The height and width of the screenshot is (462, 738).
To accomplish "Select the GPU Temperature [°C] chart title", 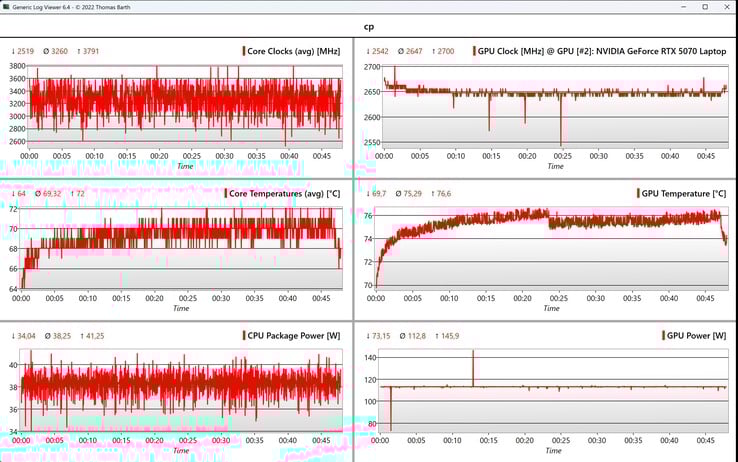I will coord(686,193).
